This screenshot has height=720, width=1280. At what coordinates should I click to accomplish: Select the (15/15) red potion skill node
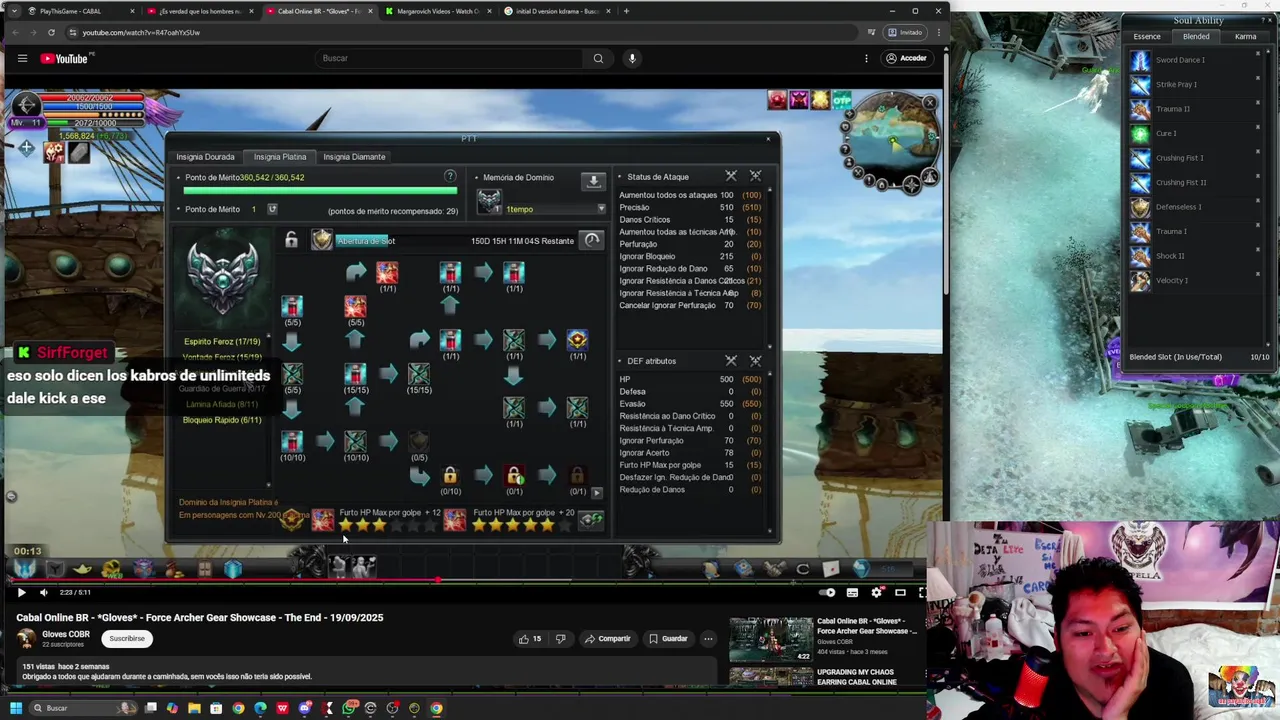pos(355,373)
